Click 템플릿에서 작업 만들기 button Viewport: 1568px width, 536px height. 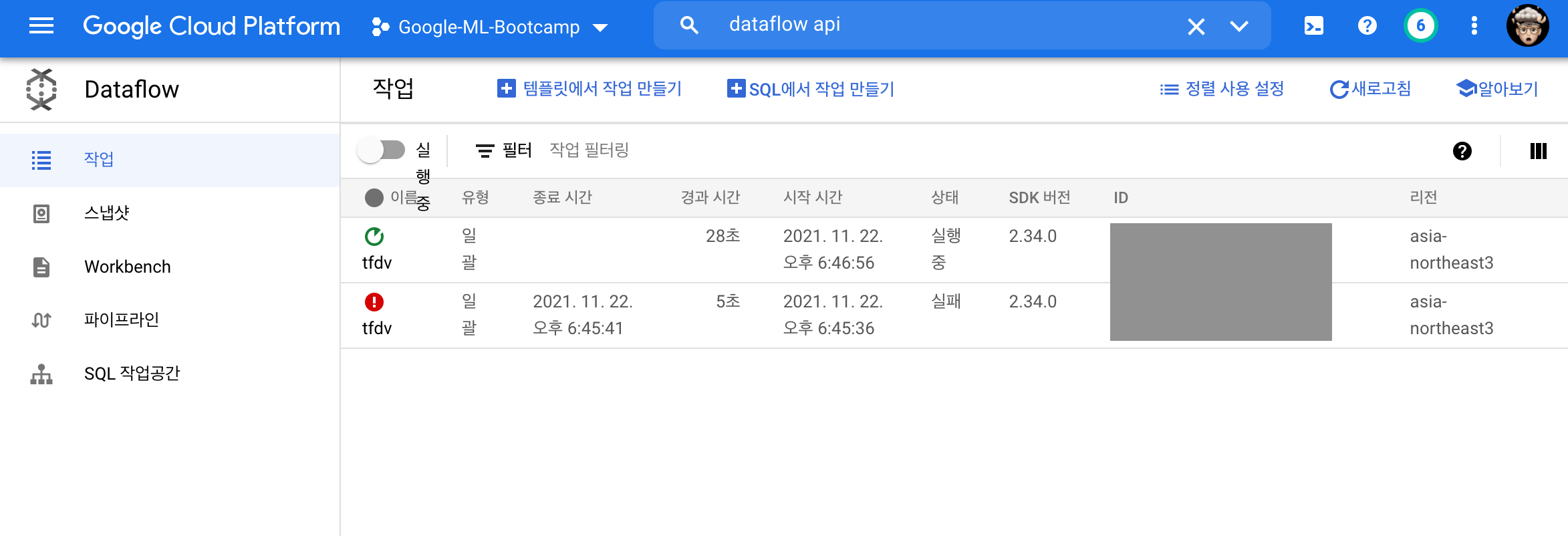[590, 88]
